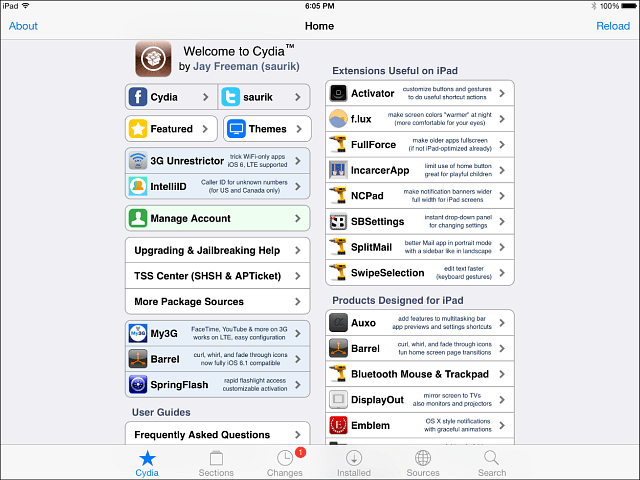Tap the Reload button
Screen dimensions: 640x480
[x=613, y=26]
